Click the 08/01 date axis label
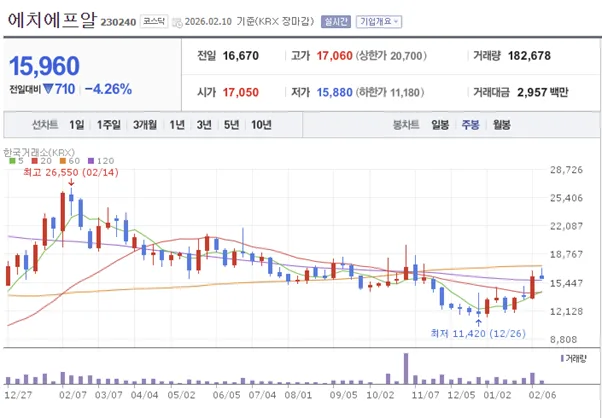The height and width of the screenshot is (418, 602). [x=298, y=395]
